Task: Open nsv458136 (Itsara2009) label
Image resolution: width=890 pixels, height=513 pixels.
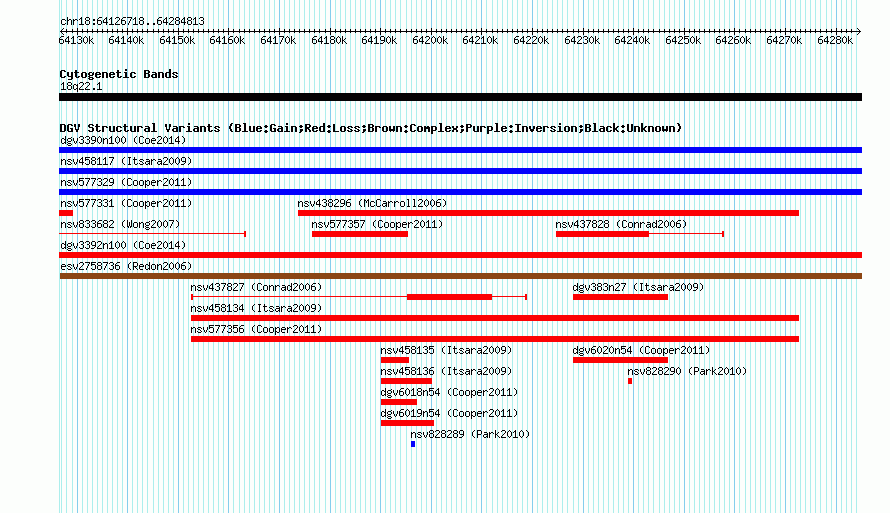Action: point(446,371)
